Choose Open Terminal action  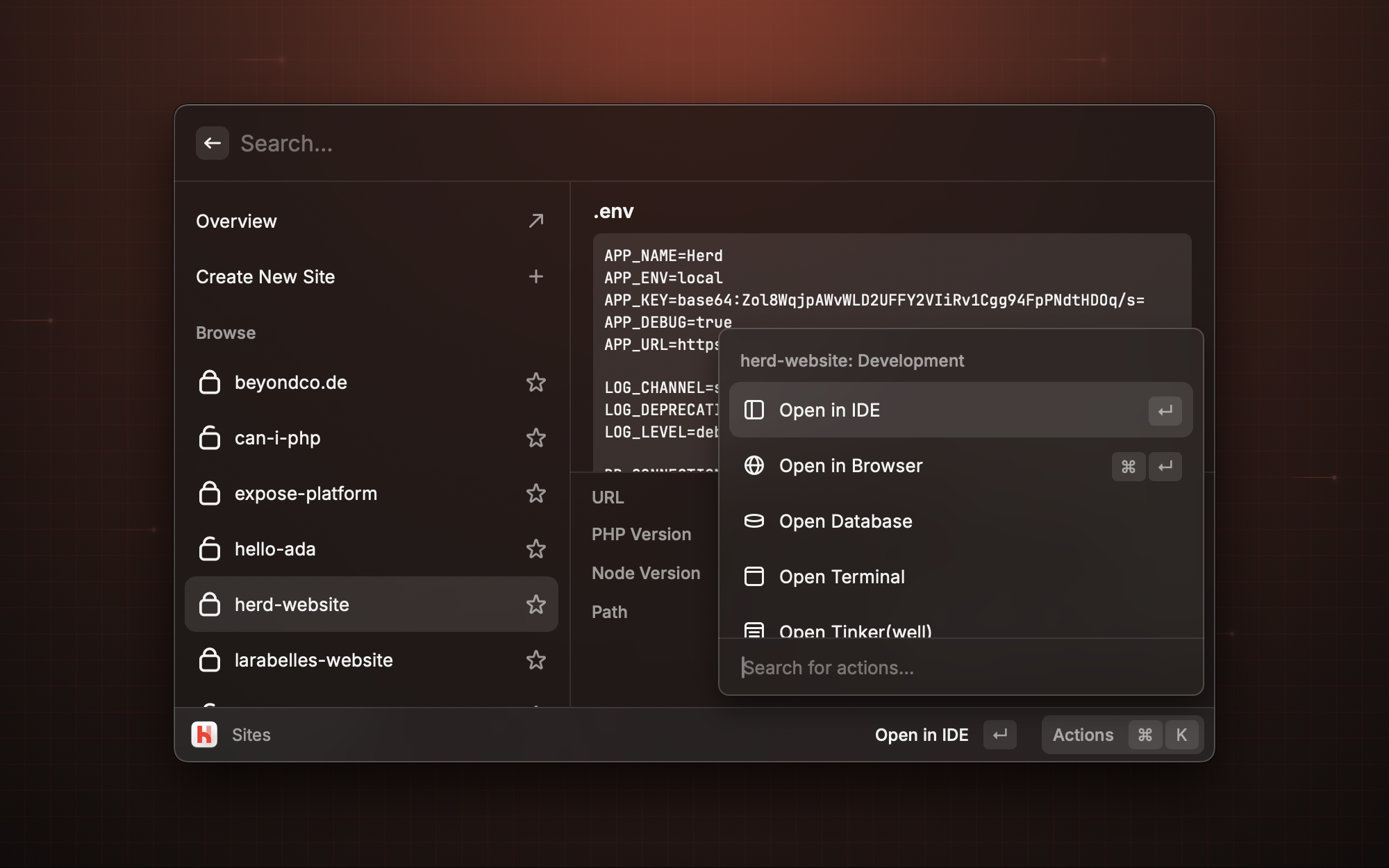pyautogui.click(x=960, y=576)
